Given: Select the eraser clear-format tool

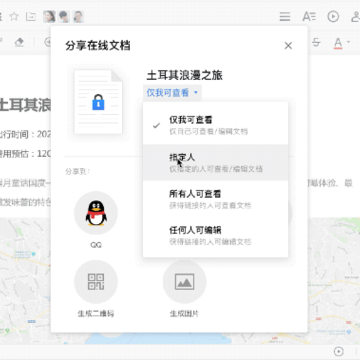Looking at the screenshot, I should (x=20, y=42).
